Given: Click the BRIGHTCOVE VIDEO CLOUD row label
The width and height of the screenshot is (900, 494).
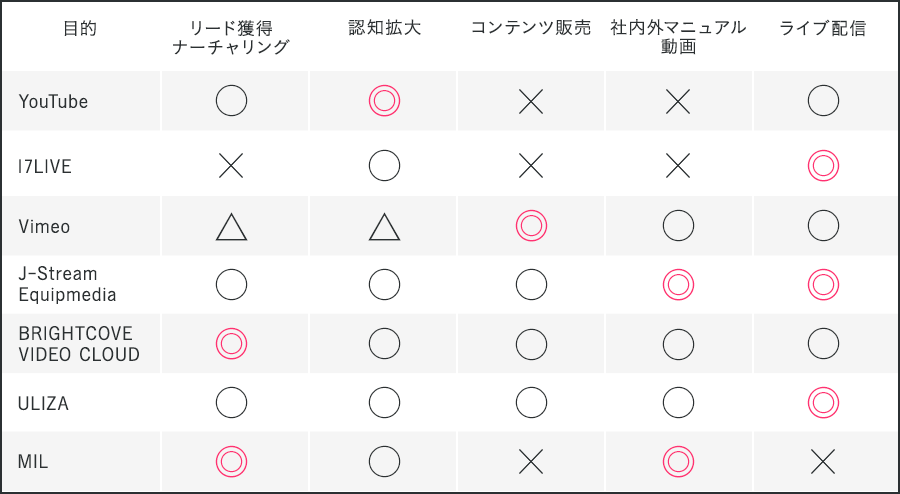Looking at the screenshot, I should [x=79, y=343].
